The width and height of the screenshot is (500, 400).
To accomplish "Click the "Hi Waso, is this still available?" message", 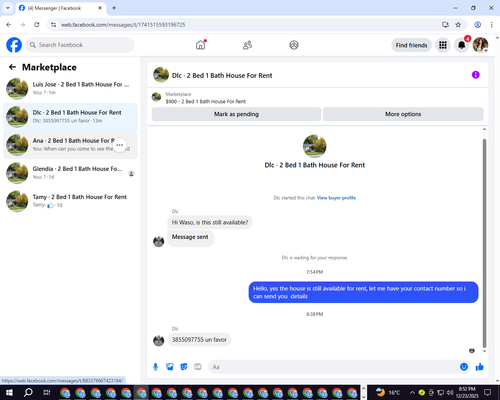I will [x=210, y=222].
